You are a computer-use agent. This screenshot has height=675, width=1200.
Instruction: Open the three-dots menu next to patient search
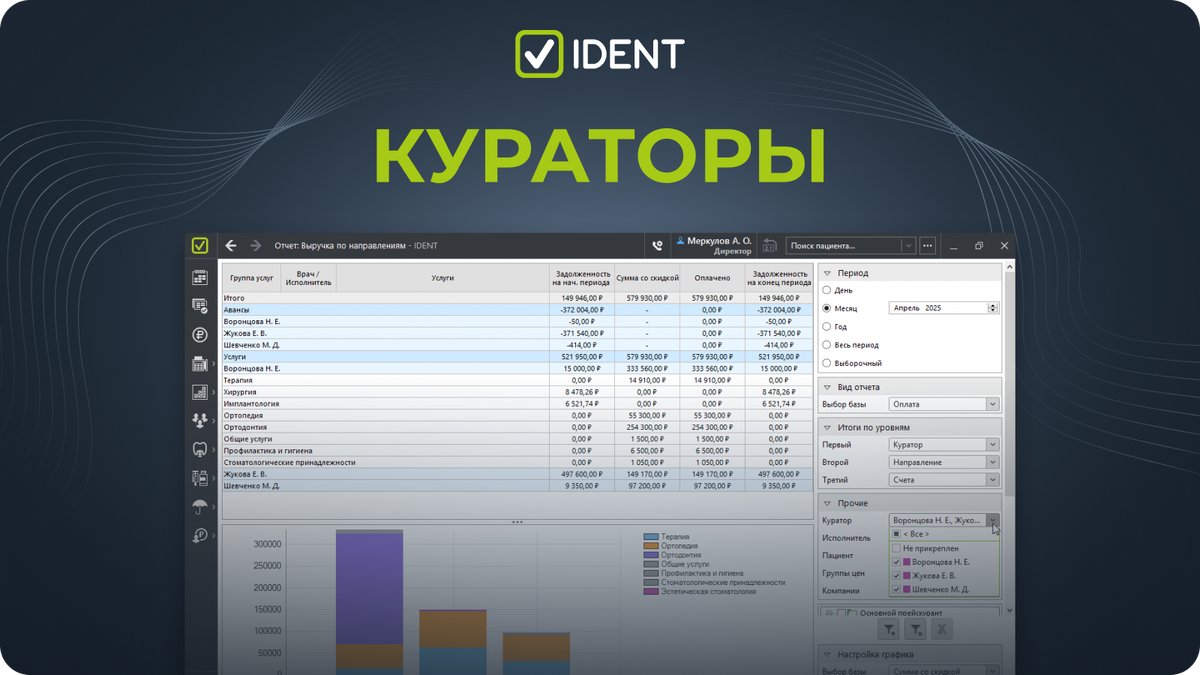[x=928, y=246]
